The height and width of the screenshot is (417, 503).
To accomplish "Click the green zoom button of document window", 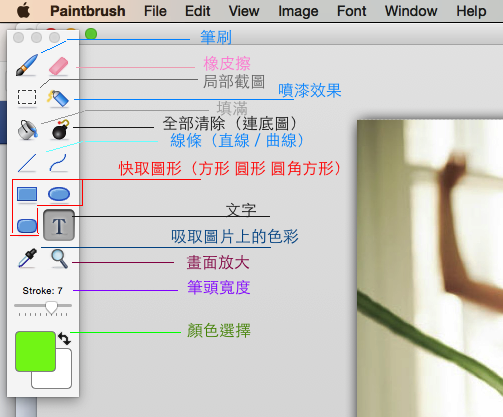I will click(91, 34).
